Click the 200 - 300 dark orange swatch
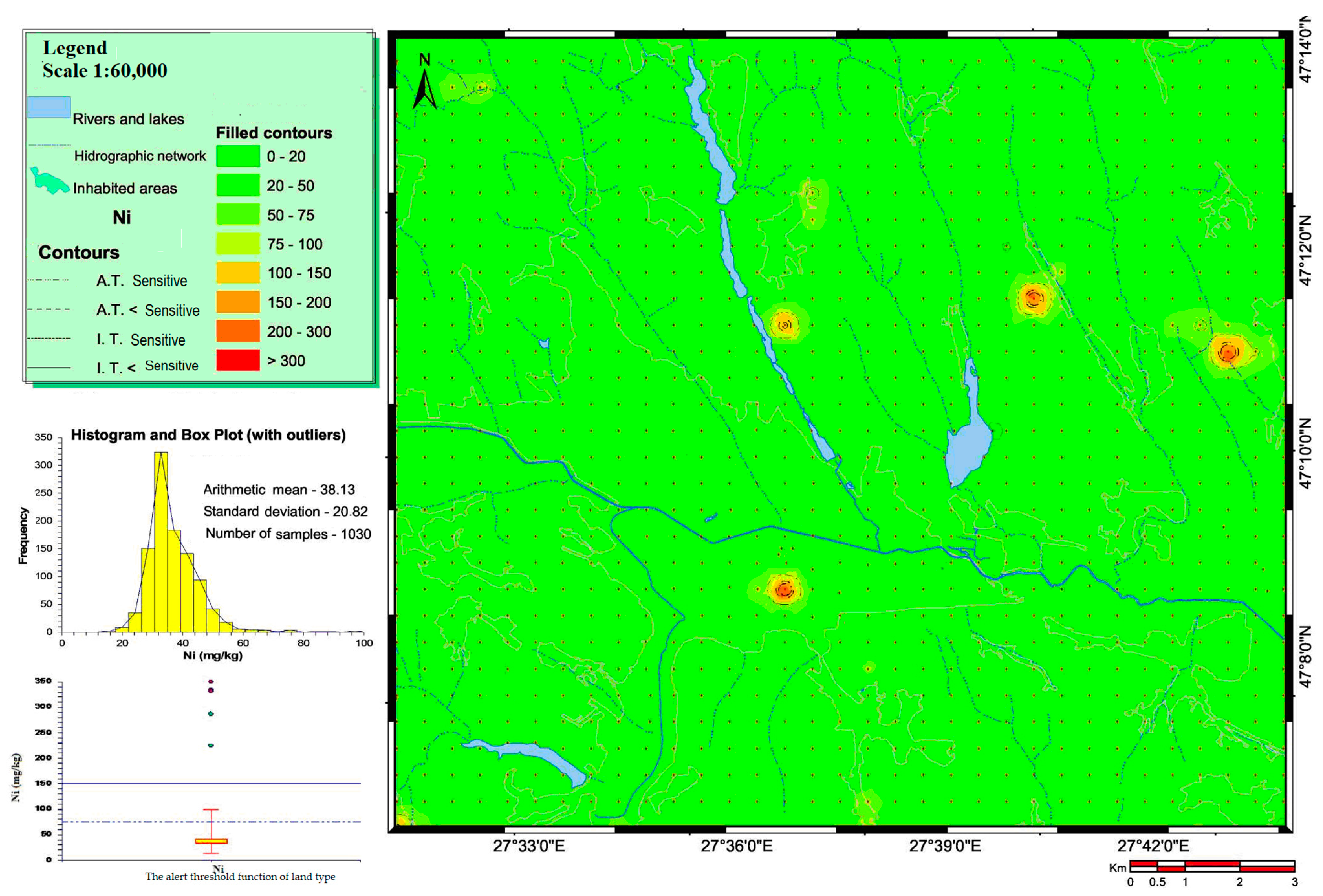 point(238,332)
